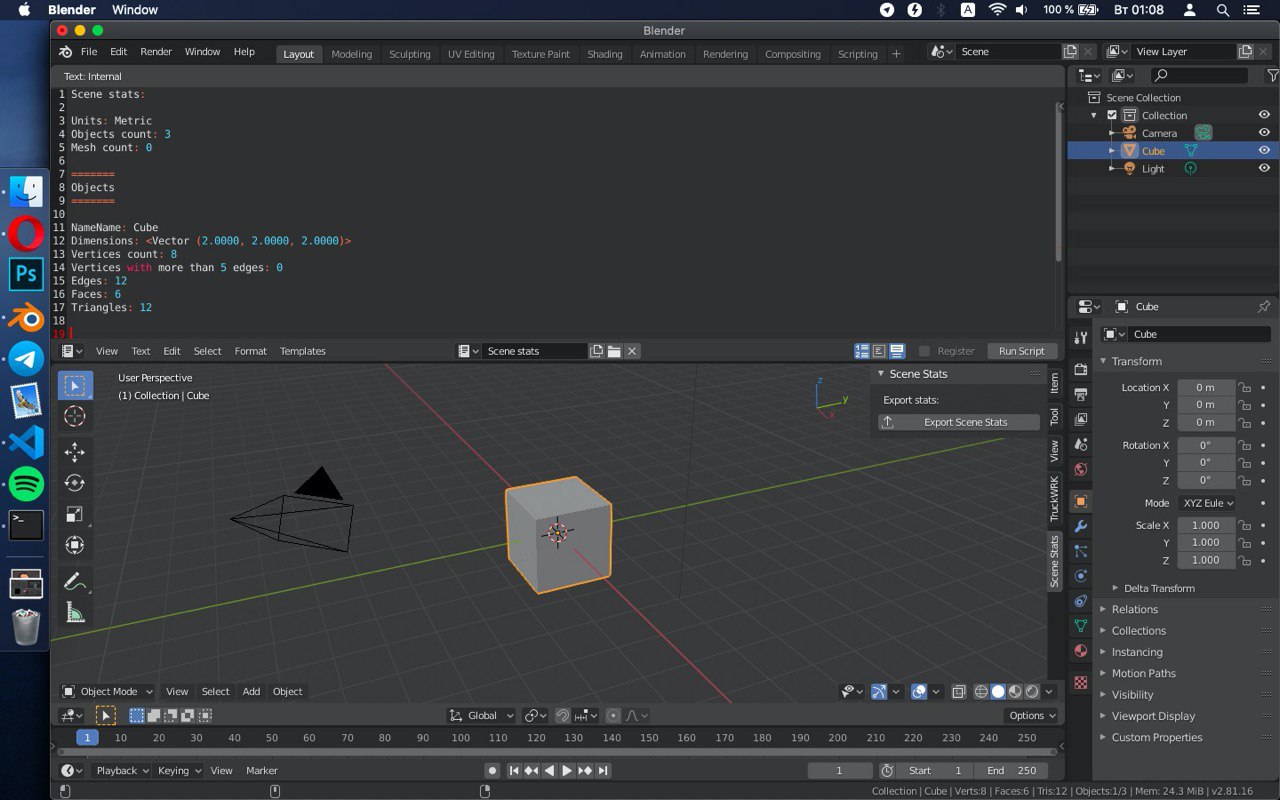
Task: Open the Render menu
Action: pos(156,52)
